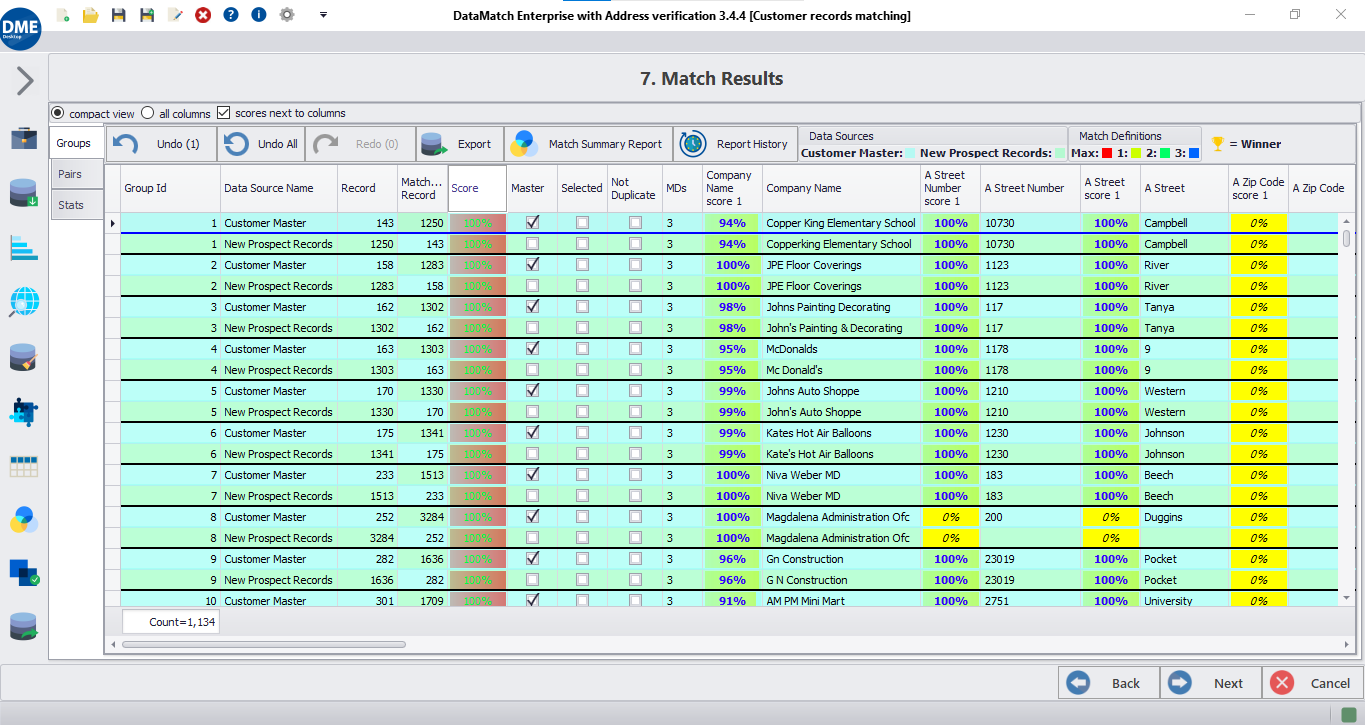Check Not Duplicate for Johns Painting Decorating
The image size is (1365, 725).
click(635, 307)
